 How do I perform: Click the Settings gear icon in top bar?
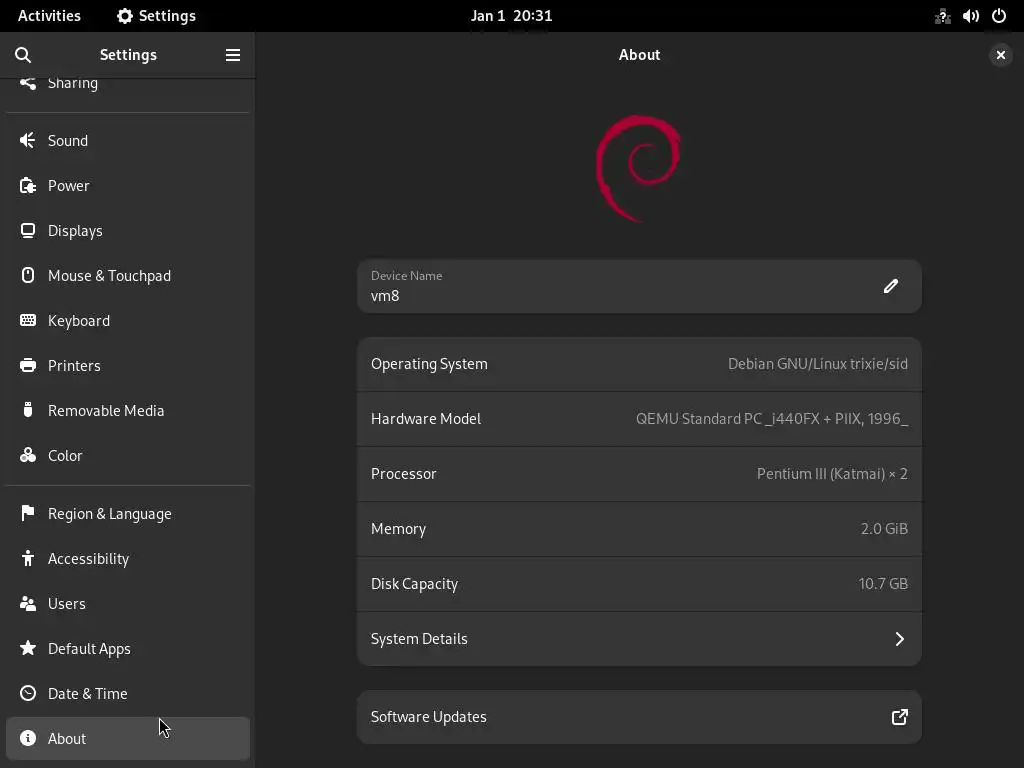coord(125,16)
